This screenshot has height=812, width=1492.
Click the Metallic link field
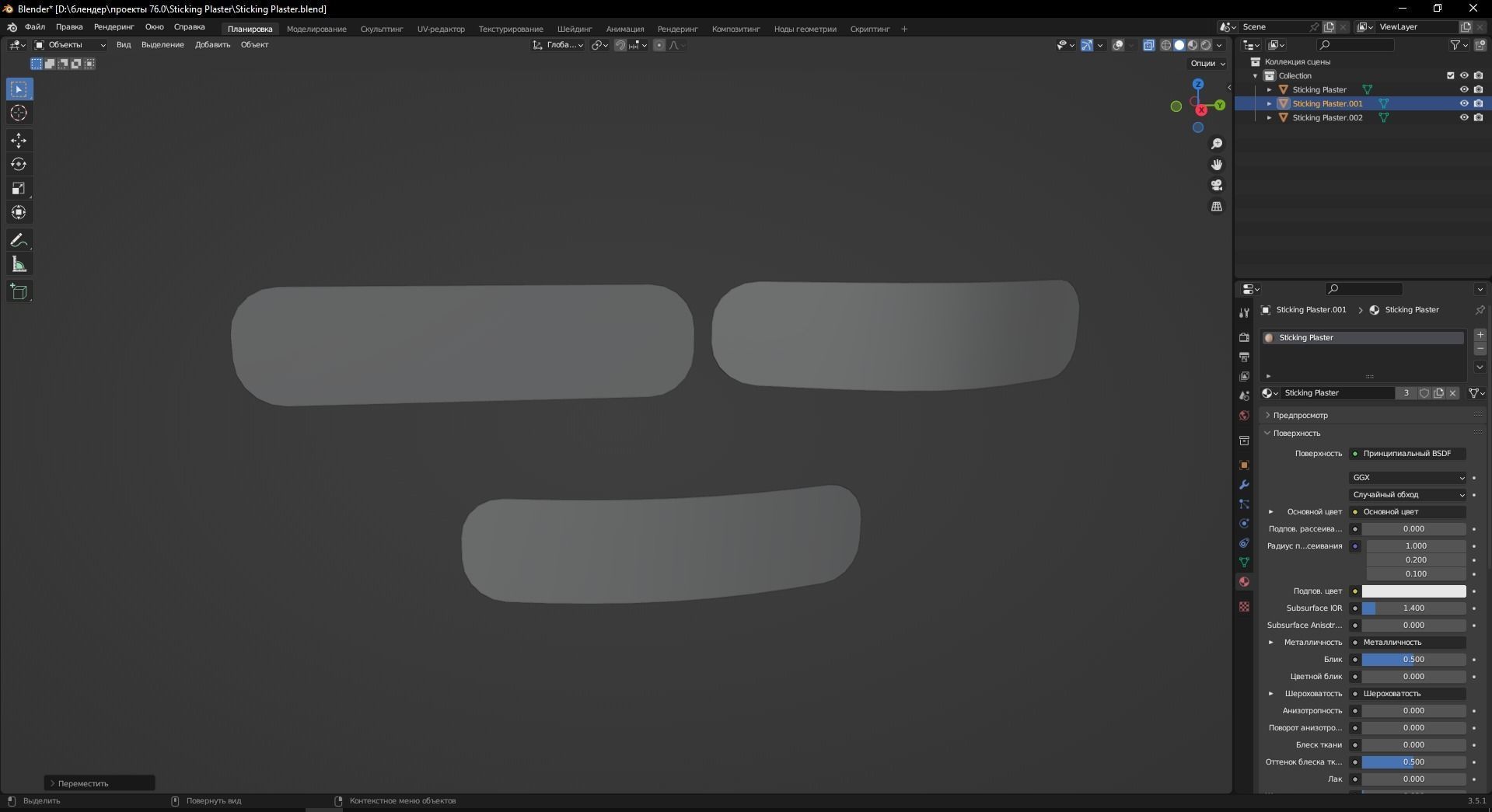point(1408,643)
